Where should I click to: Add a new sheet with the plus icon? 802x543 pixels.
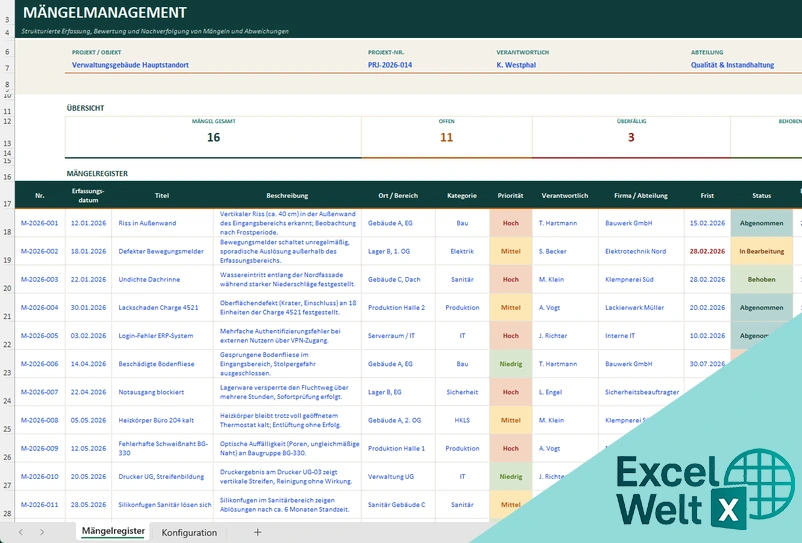click(x=257, y=532)
